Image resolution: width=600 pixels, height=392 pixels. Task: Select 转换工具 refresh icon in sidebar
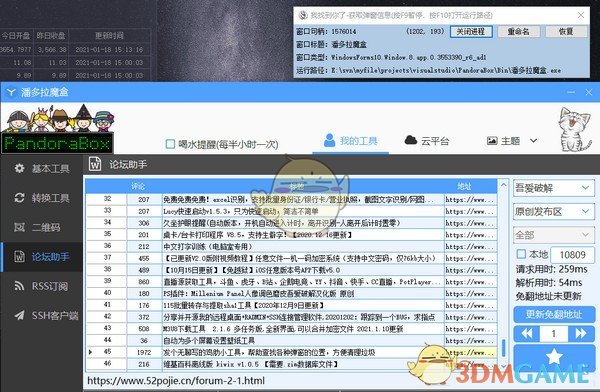tap(19, 198)
